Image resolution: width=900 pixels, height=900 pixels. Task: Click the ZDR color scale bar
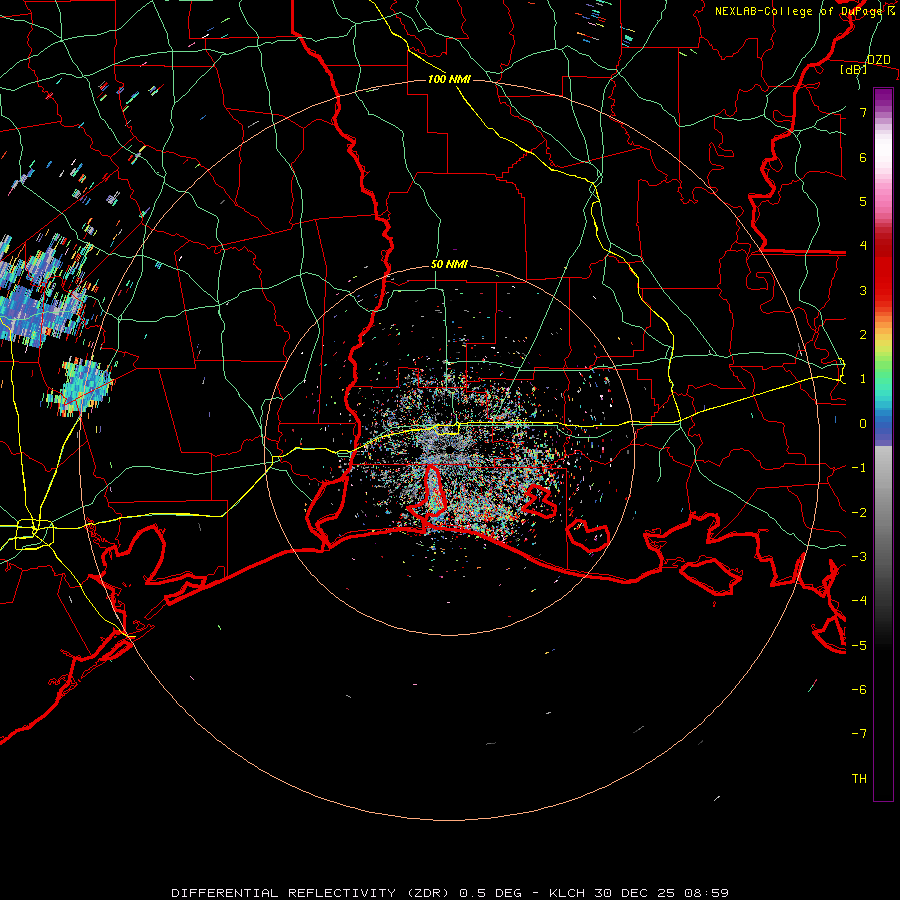[883, 444]
